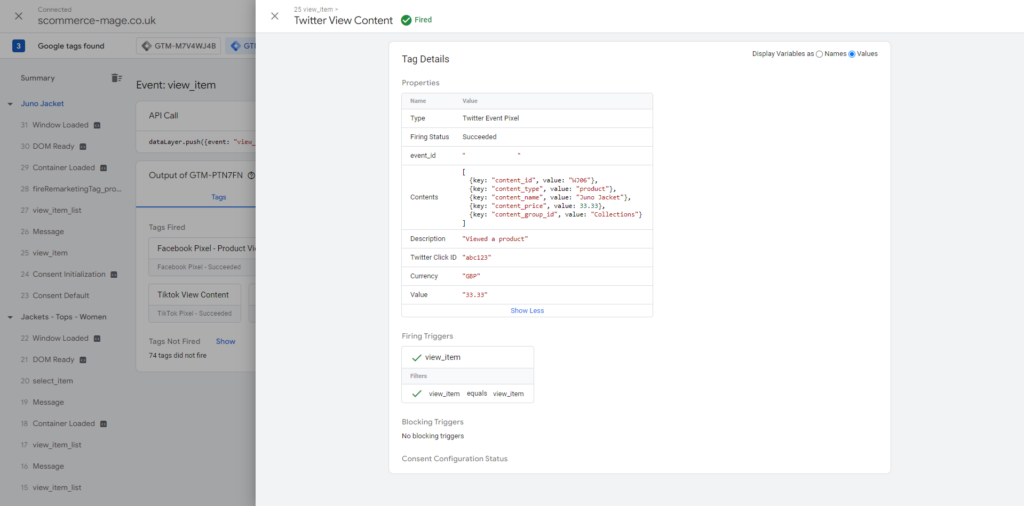Select the Values display option
The image size is (1024, 506).
(852, 54)
